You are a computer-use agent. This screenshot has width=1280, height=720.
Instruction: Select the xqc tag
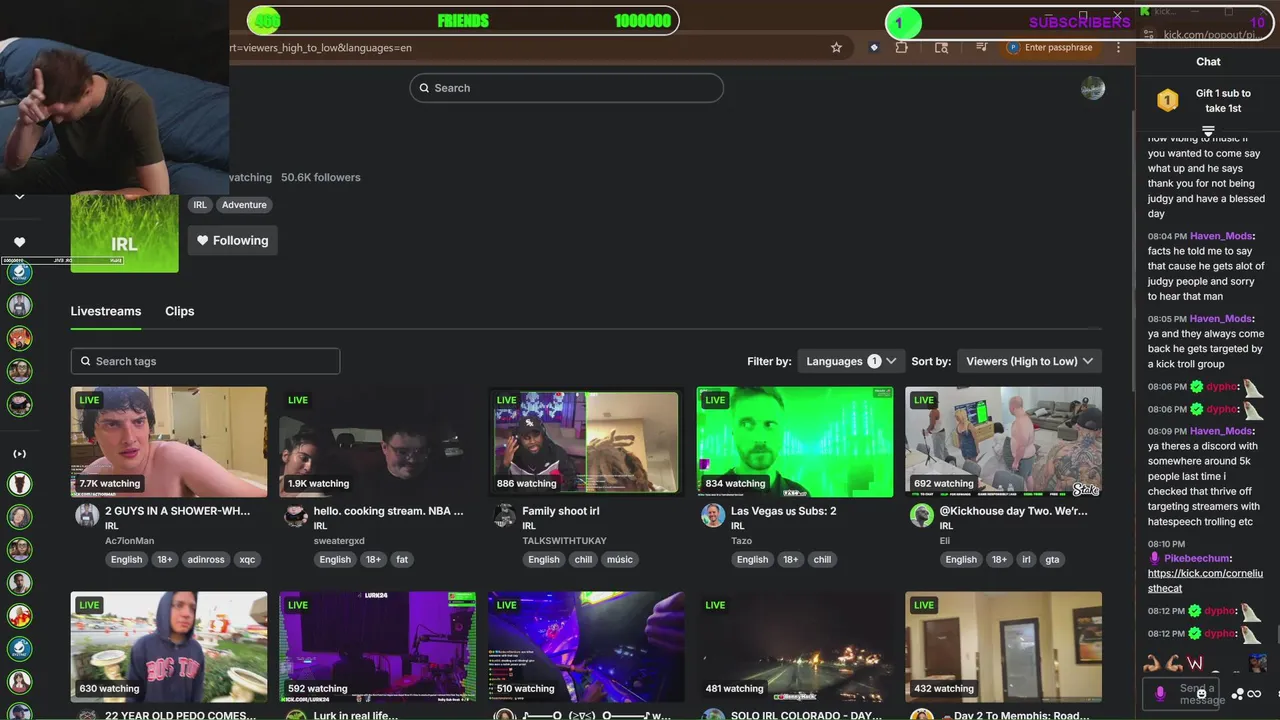[x=247, y=560]
